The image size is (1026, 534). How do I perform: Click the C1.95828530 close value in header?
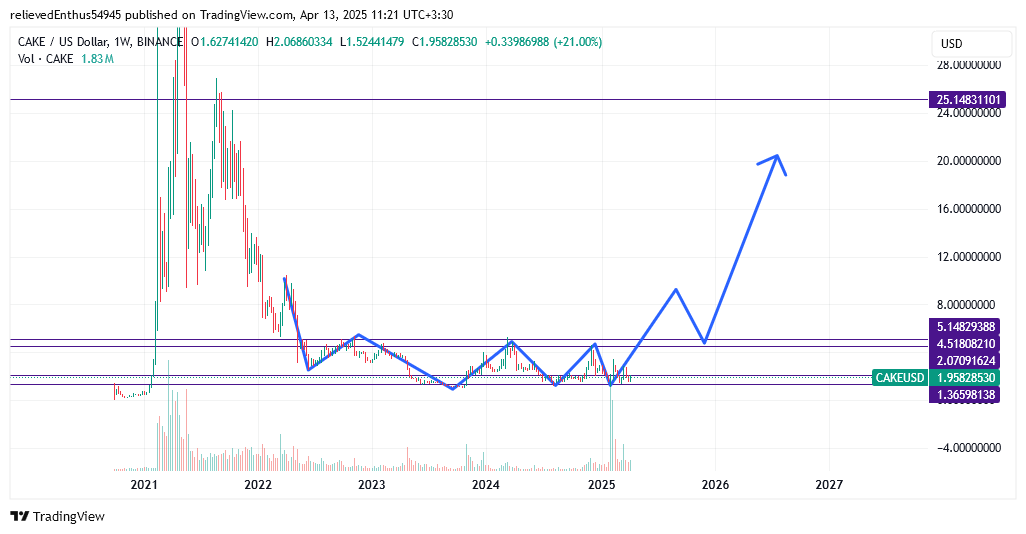pos(445,42)
